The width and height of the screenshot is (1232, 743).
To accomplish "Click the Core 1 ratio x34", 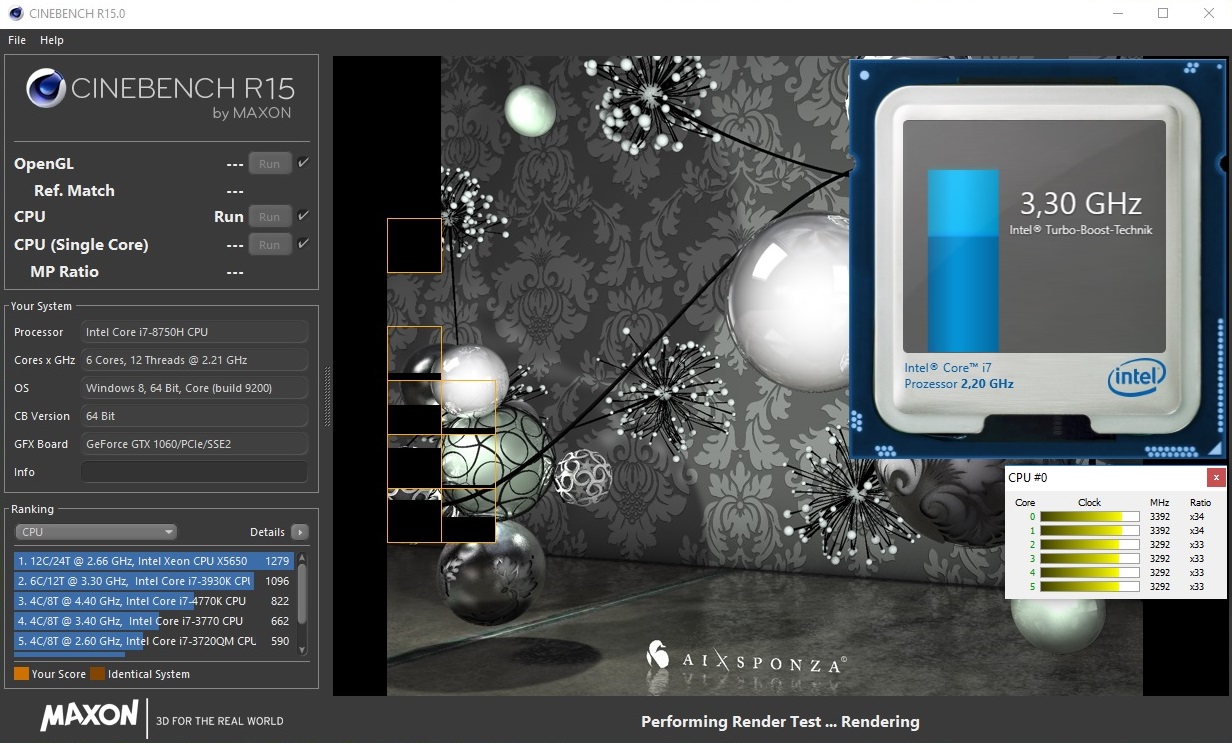I will point(1197,531).
